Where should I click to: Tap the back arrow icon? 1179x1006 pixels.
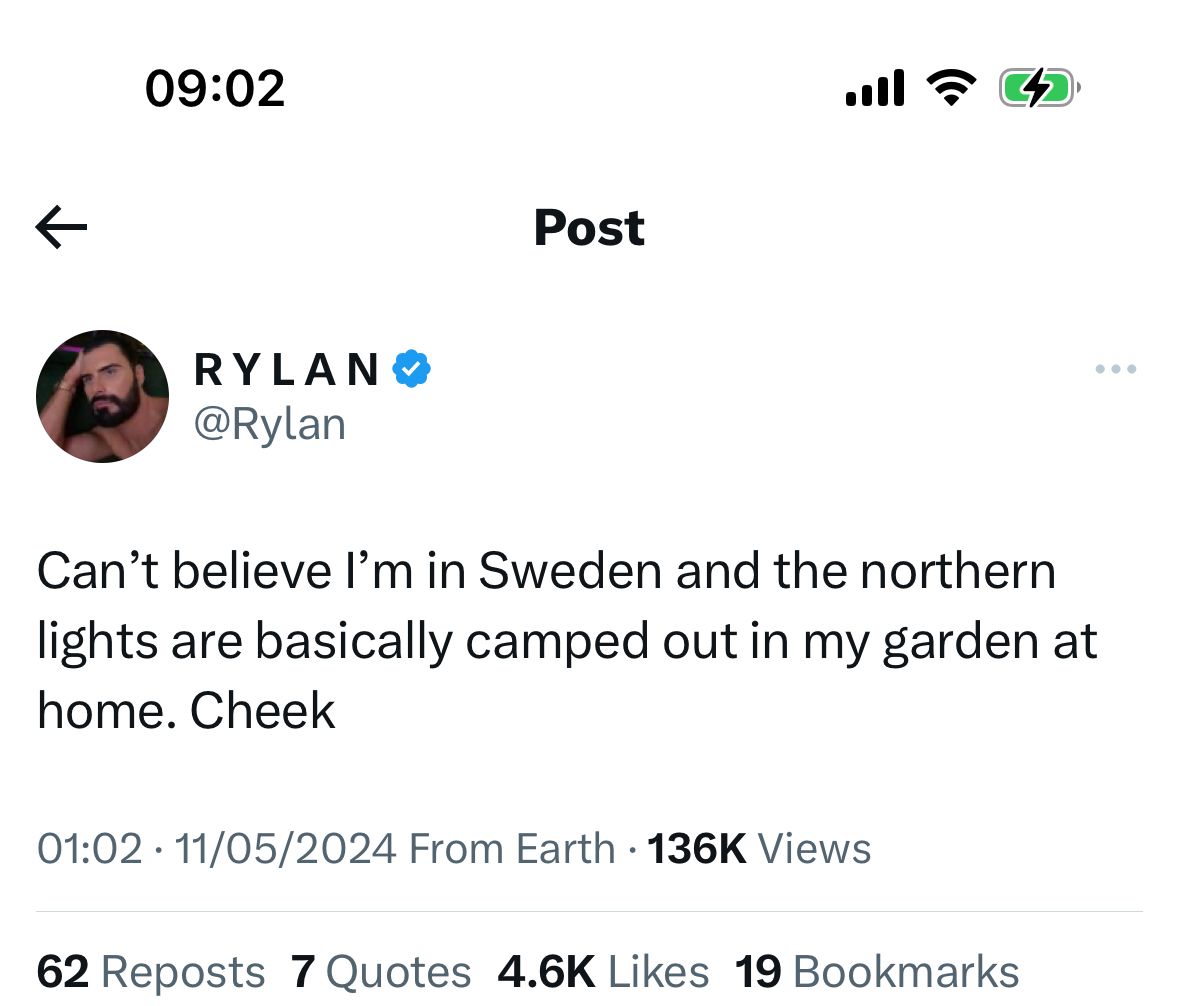62,226
